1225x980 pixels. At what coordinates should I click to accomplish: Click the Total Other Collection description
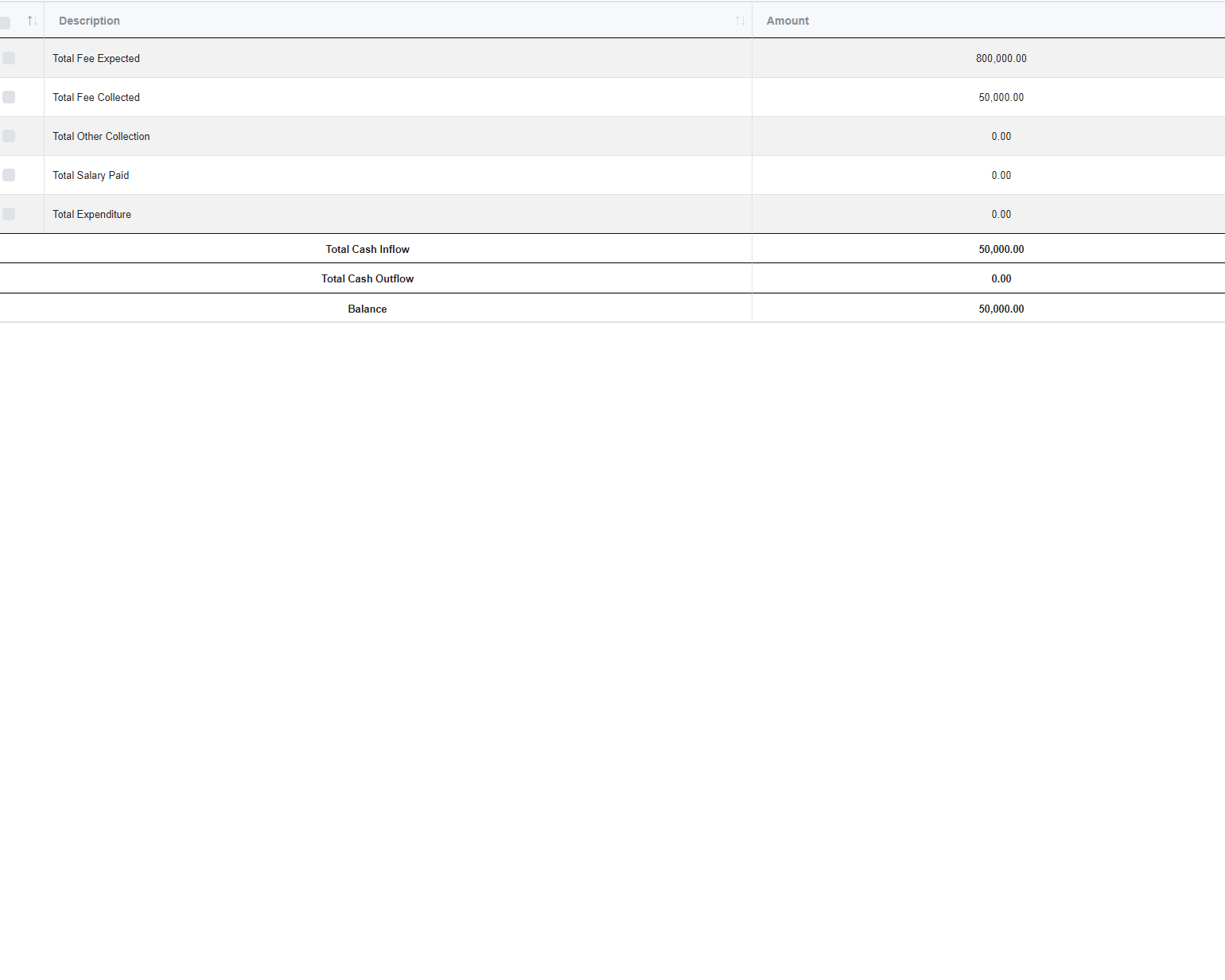(x=101, y=136)
